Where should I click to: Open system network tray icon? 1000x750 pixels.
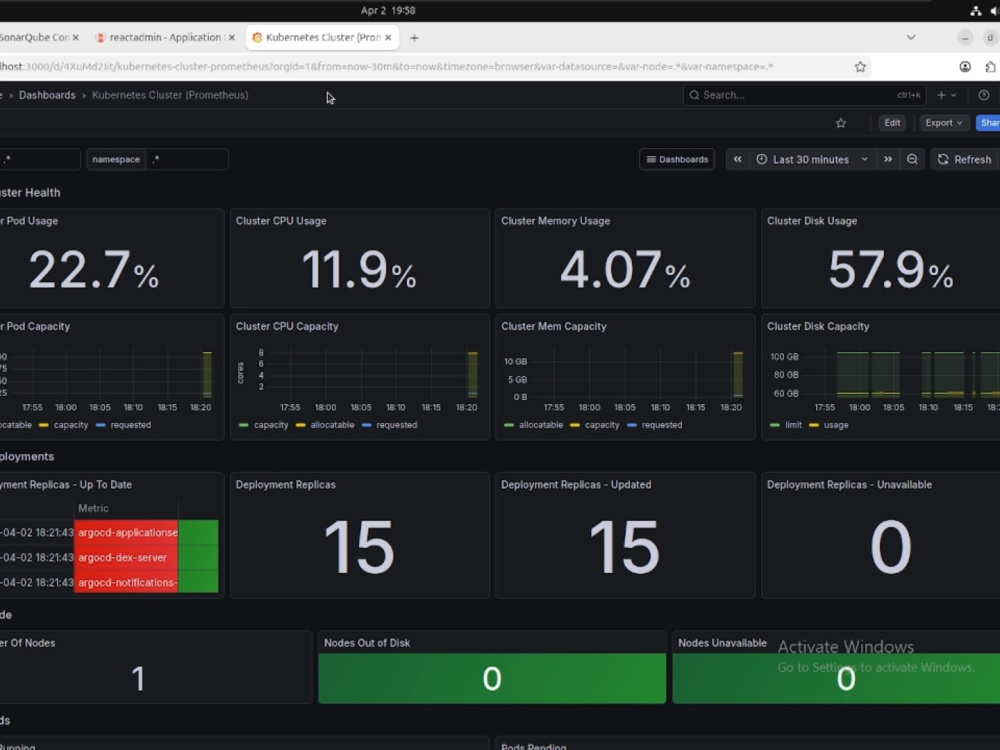pyautogui.click(x=975, y=10)
